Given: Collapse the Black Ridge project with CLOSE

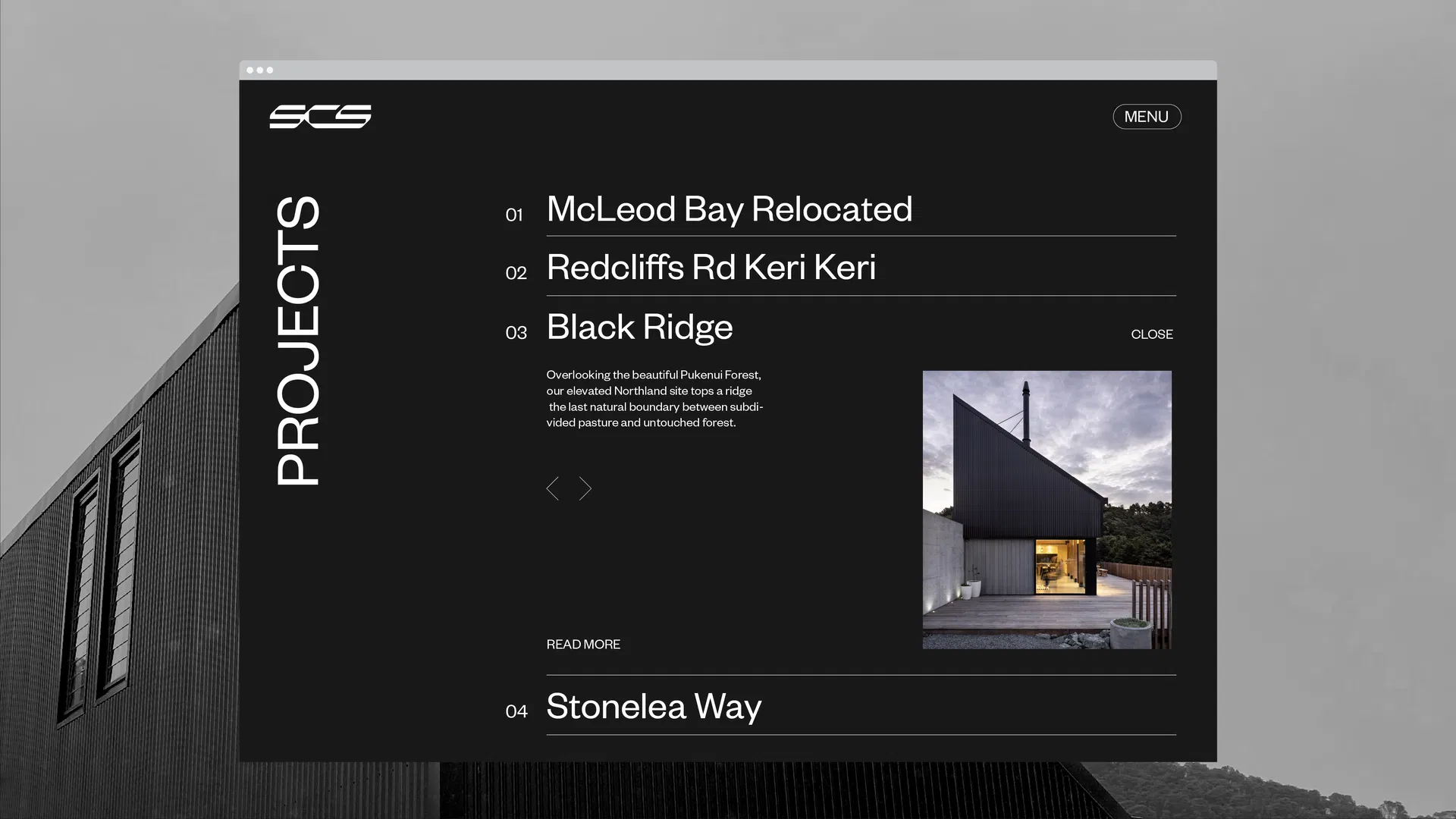Looking at the screenshot, I should click(x=1151, y=334).
